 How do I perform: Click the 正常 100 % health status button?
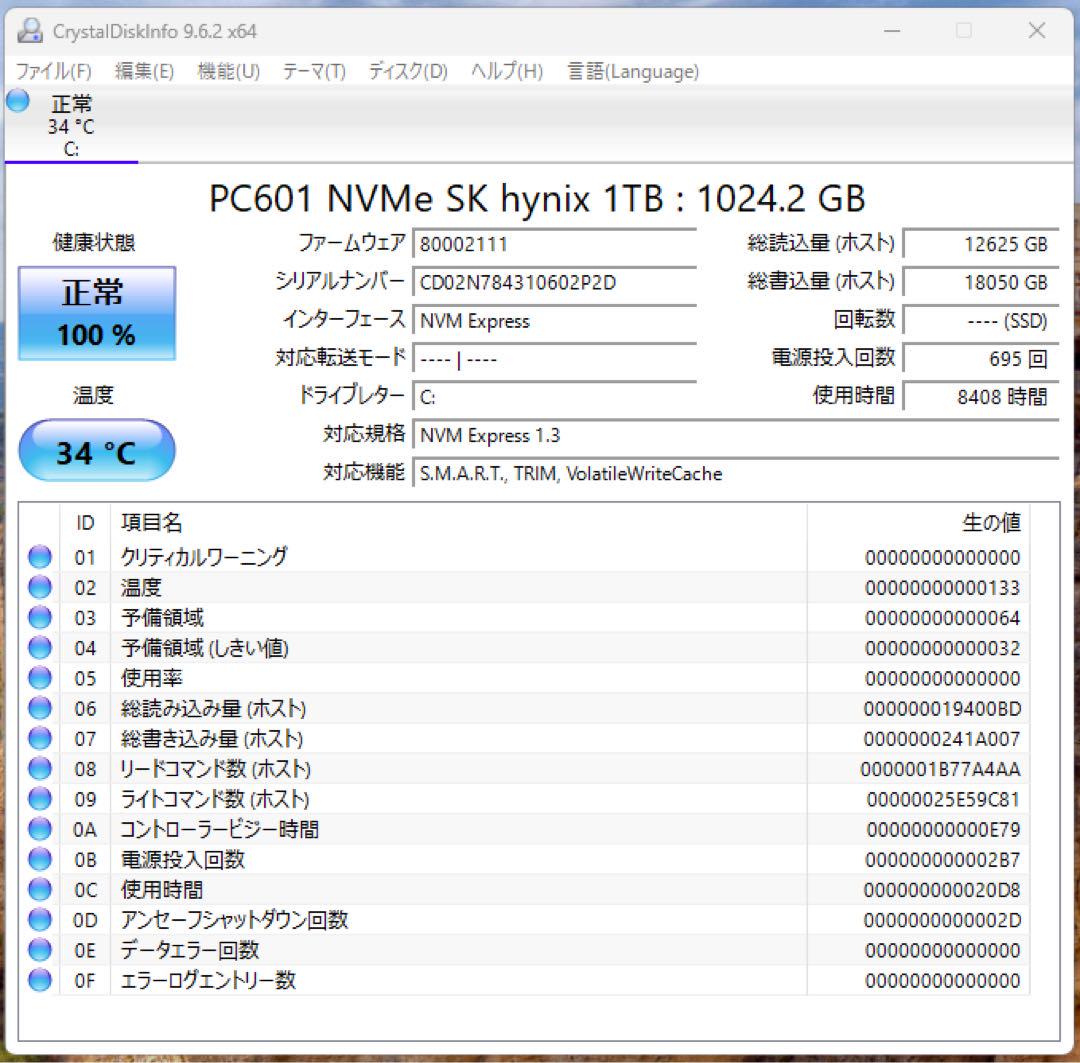96,313
